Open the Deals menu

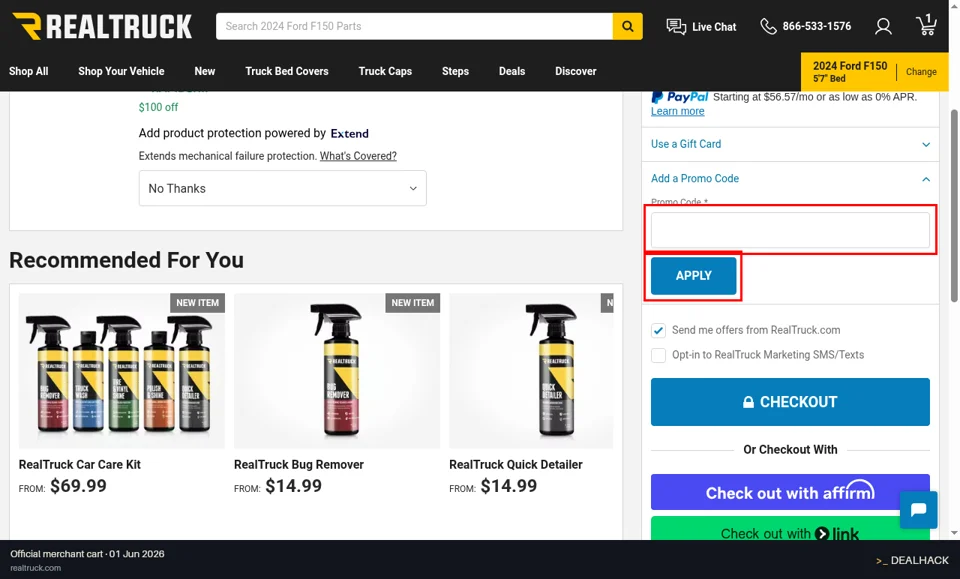(x=512, y=71)
